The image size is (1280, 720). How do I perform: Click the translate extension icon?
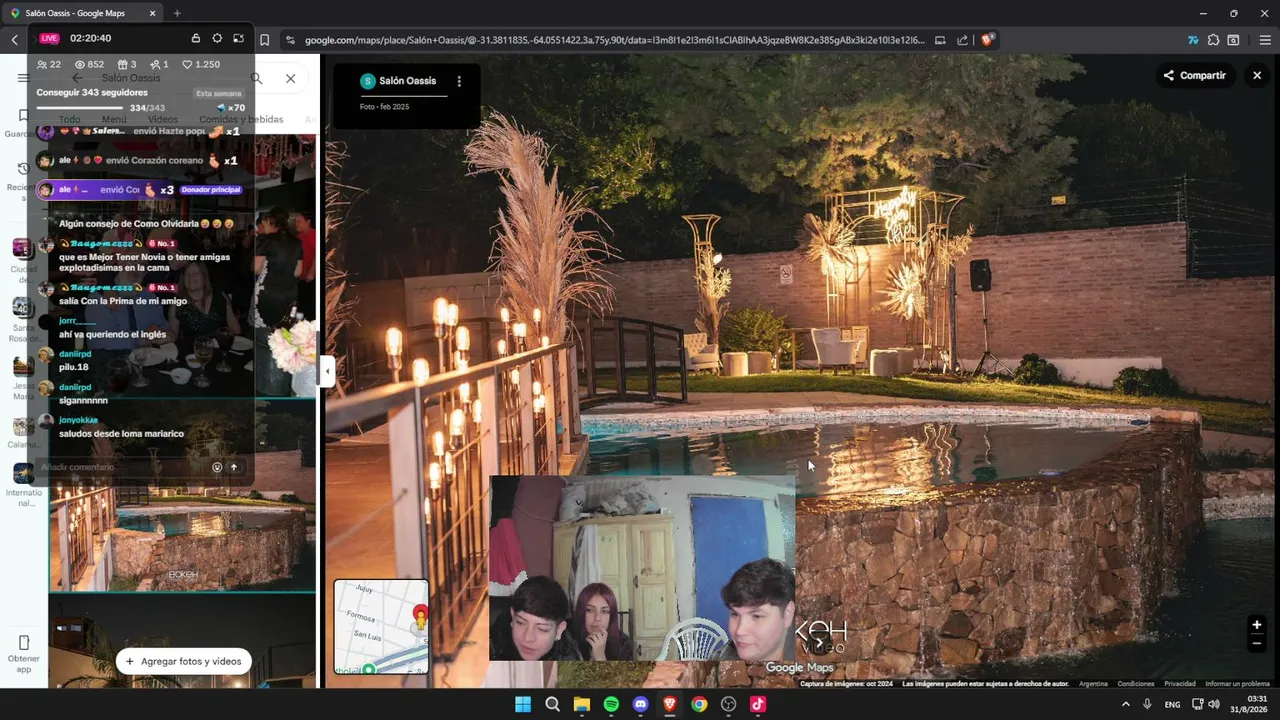click(1193, 40)
